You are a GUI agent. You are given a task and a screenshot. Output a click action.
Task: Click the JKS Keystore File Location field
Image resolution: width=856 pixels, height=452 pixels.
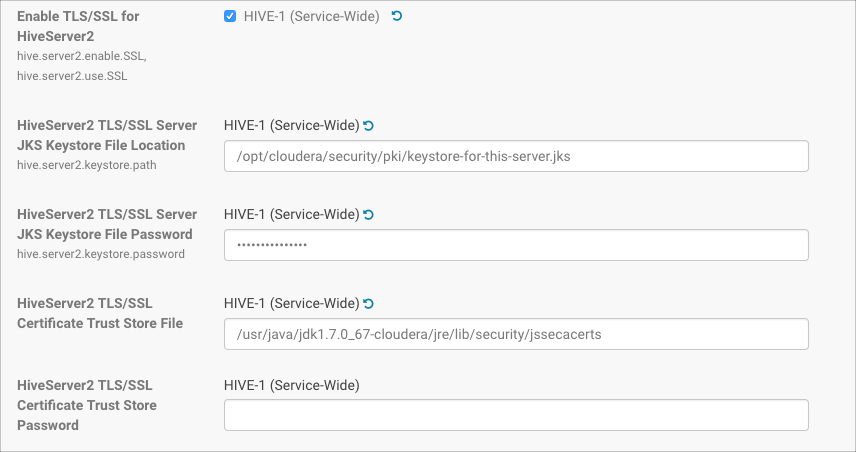click(x=516, y=156)
